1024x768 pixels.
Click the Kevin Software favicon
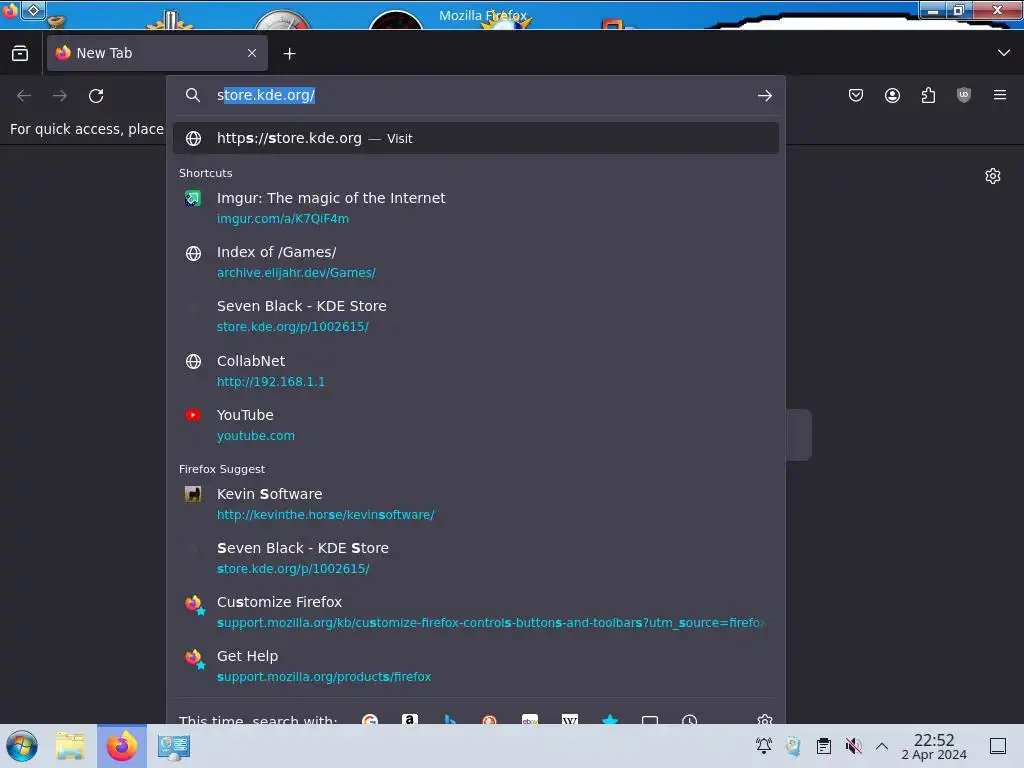[x=193, y=494]
